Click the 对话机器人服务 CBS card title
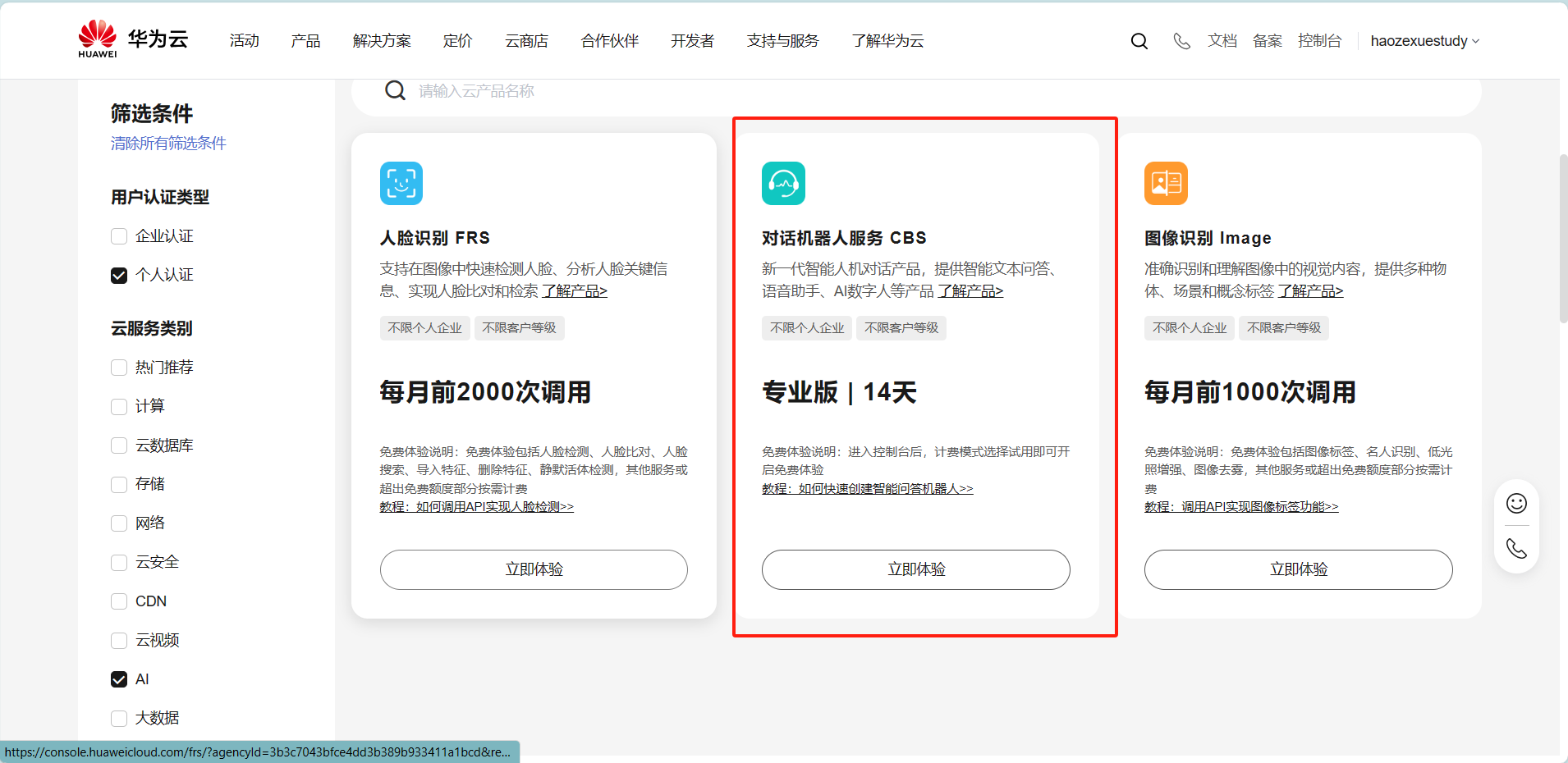1568x763 pixels. [x=844, y=238]
